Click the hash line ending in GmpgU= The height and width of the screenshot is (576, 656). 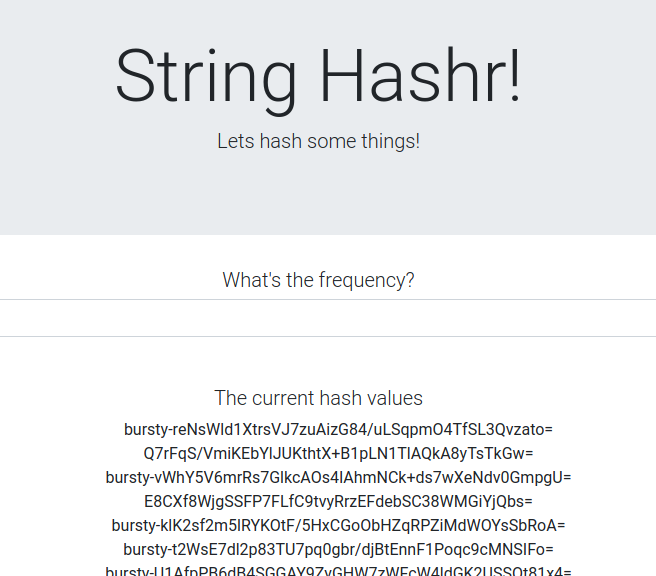(x=338, y=478)
